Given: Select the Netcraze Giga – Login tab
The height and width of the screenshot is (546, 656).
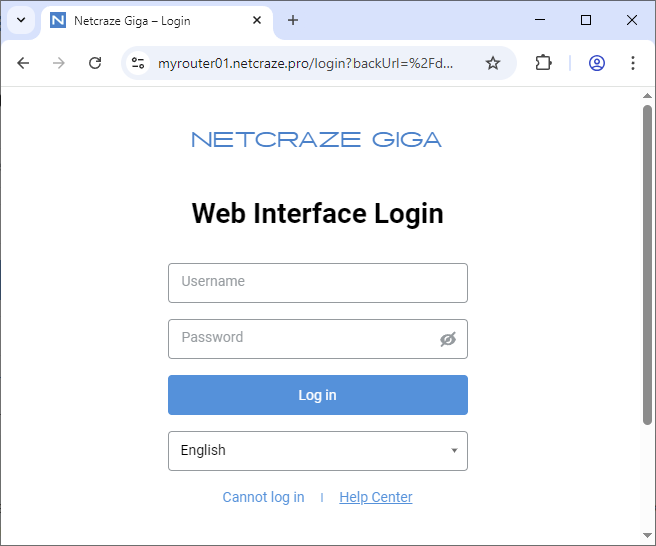Looking at the screenshot, I should coord(150,20).
